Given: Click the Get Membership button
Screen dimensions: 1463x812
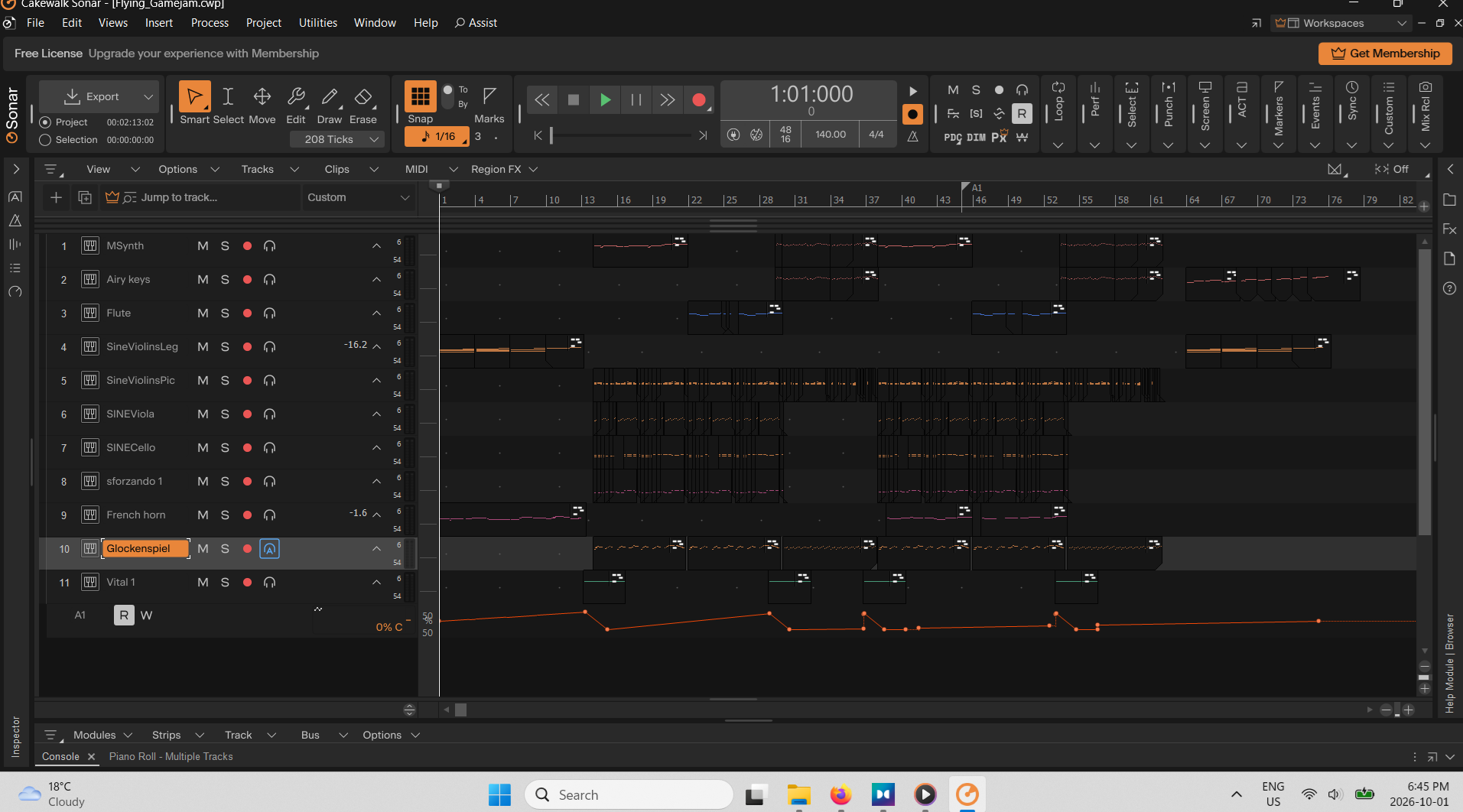Looking at the screenshot, I should click(x=1385, y=54).
